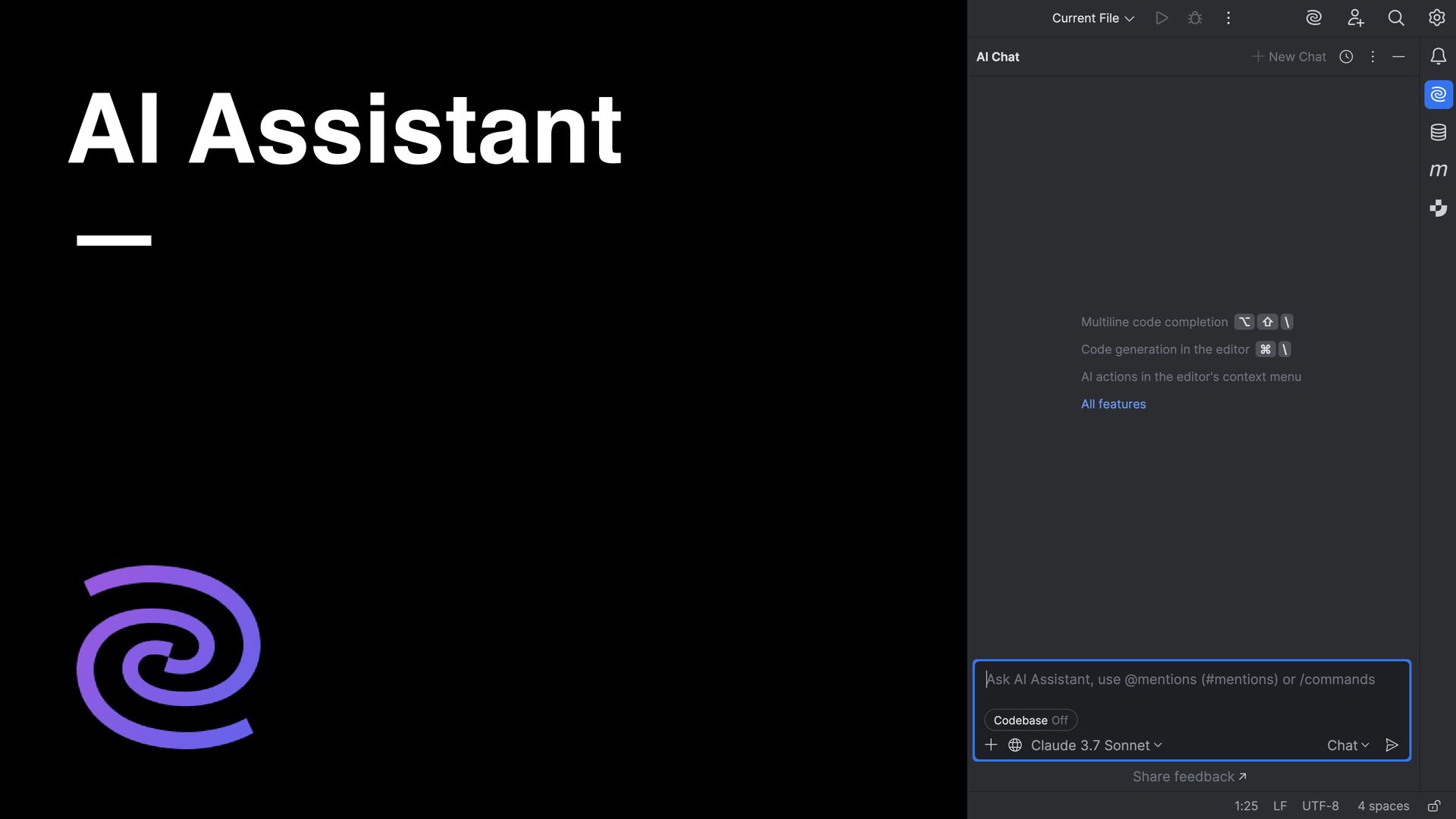Open Search Everywhere magnifier icon

1396,17
